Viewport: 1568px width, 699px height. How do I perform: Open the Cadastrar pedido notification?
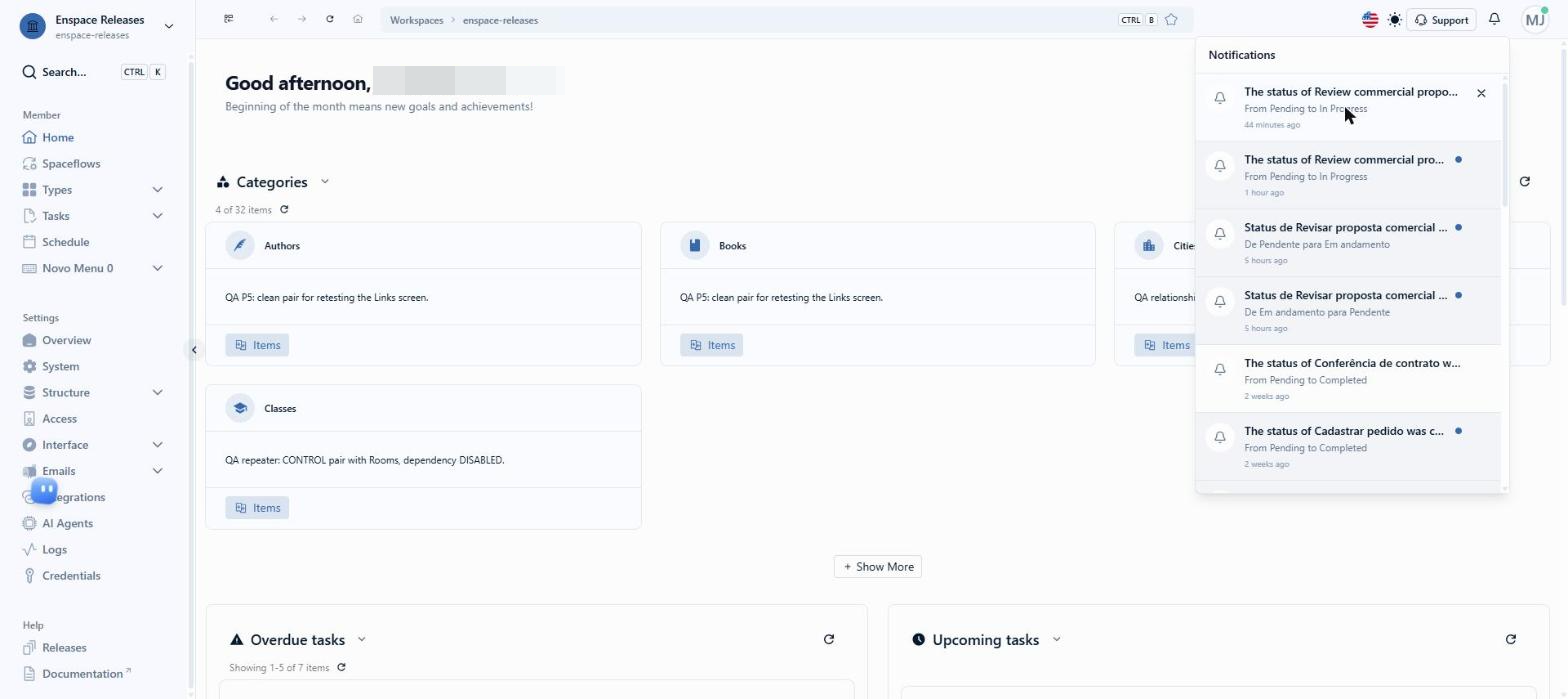(x=1348, y=448)
